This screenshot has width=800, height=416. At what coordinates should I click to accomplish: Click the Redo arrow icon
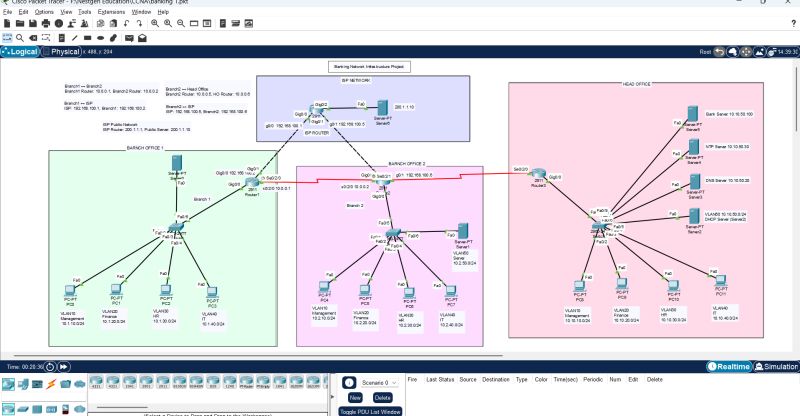139,23
